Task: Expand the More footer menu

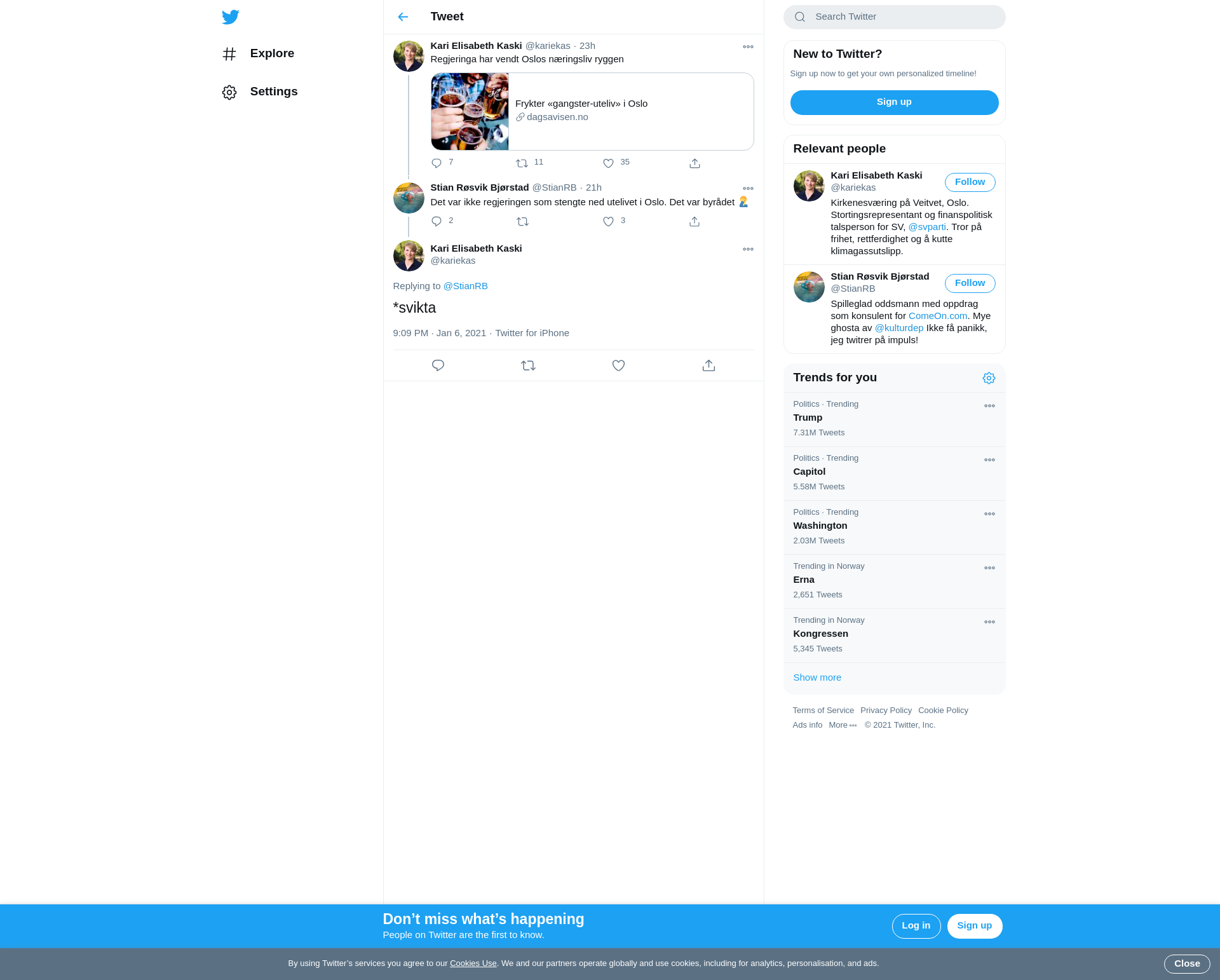Action: [x=842, y=725]
